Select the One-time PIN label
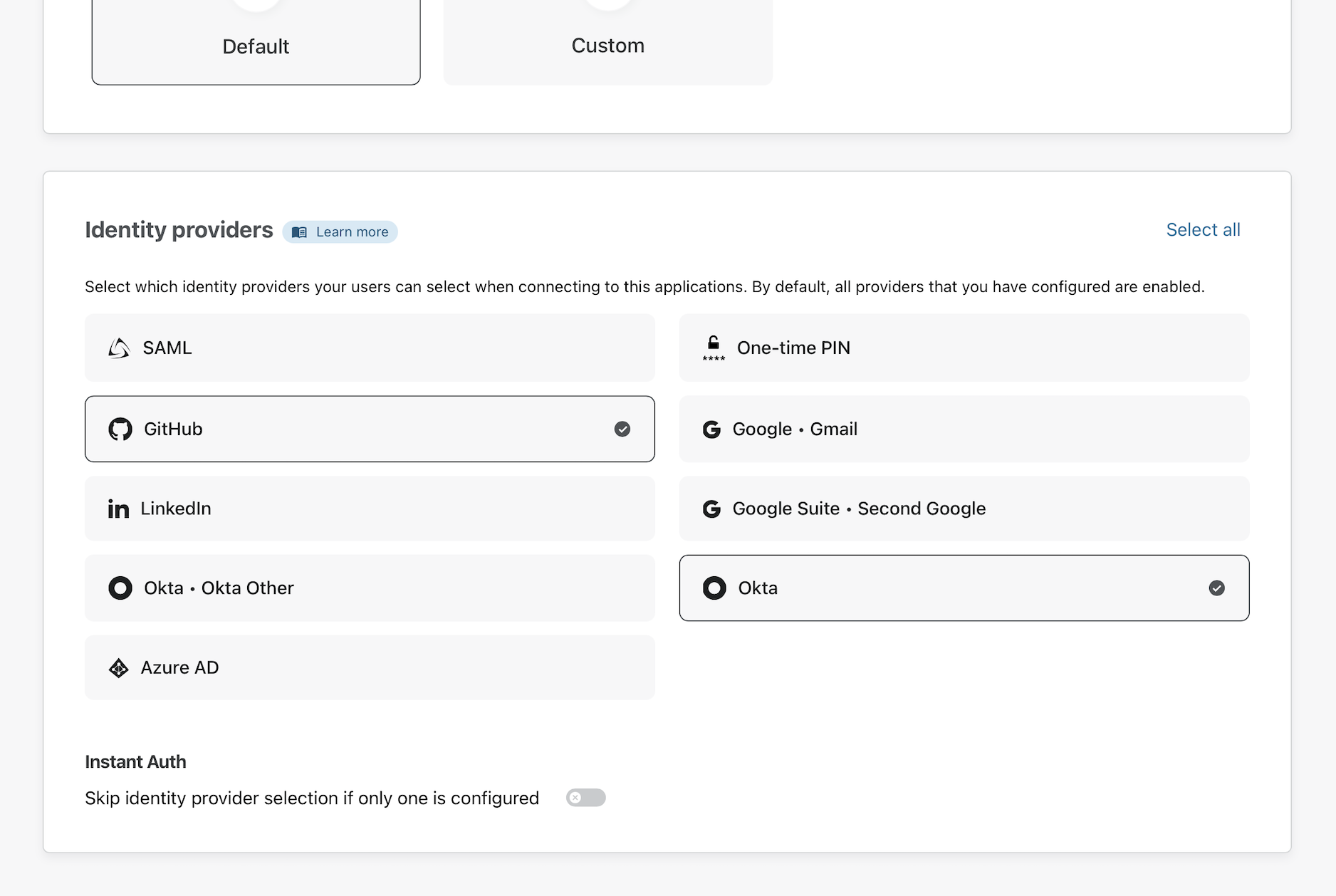The height and width of the screenshot is (896, 1336). coord(793,348)
